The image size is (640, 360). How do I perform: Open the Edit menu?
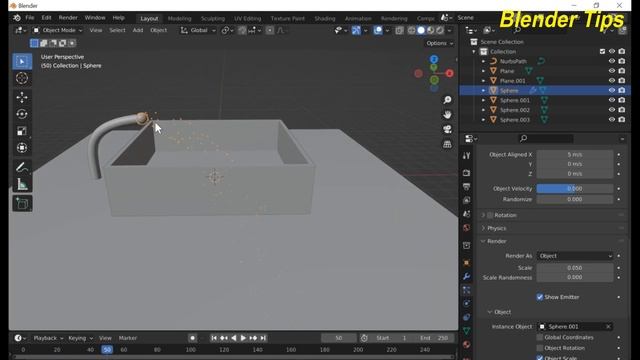point(47,18)
